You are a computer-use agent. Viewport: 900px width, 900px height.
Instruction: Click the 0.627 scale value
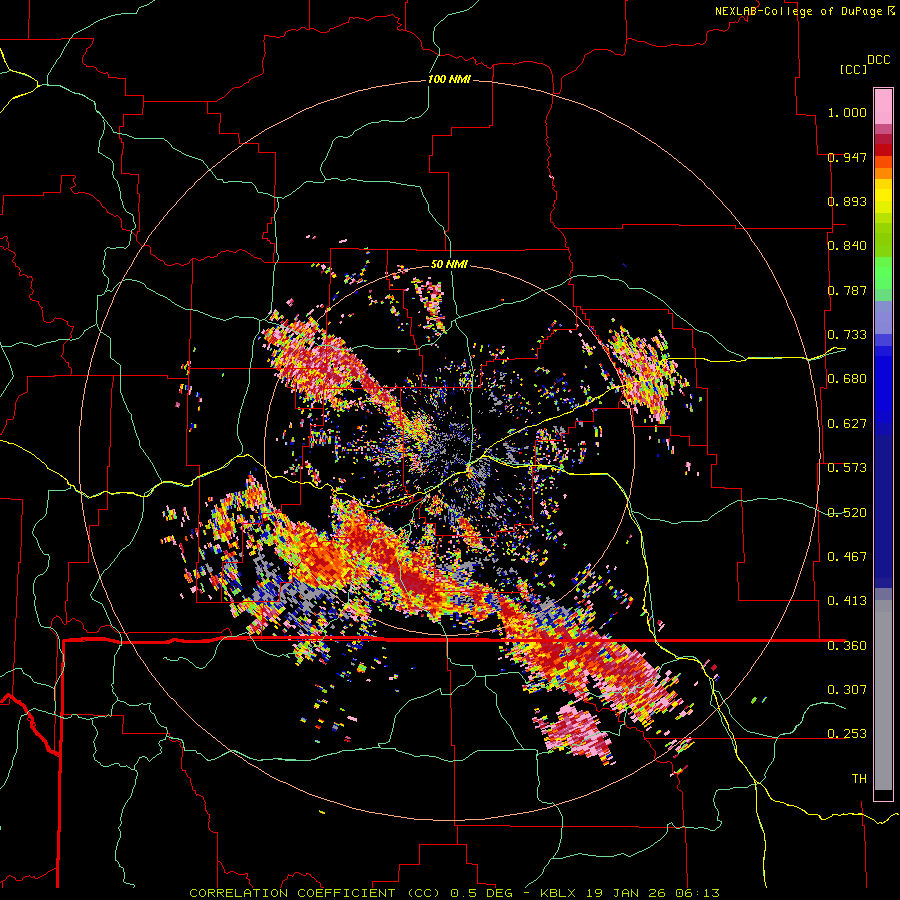(x=847, y=424)
